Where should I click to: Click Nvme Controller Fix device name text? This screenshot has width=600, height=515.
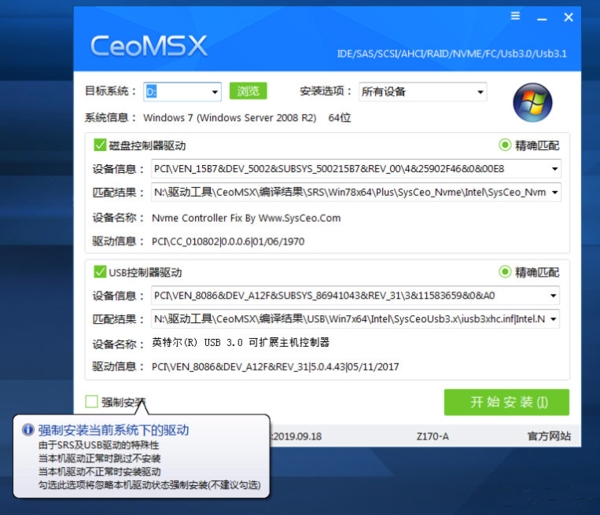pos(246,218)
